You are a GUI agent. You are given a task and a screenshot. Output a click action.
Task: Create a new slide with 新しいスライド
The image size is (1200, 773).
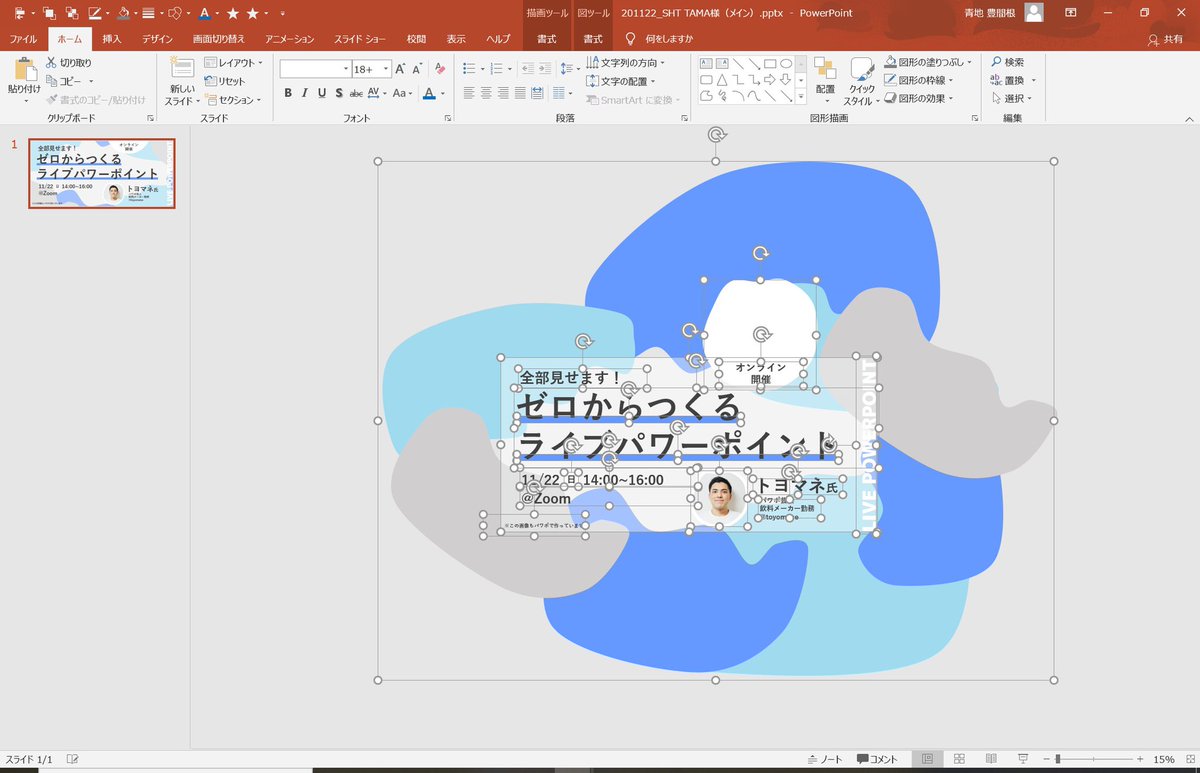(x=182, y=81)
